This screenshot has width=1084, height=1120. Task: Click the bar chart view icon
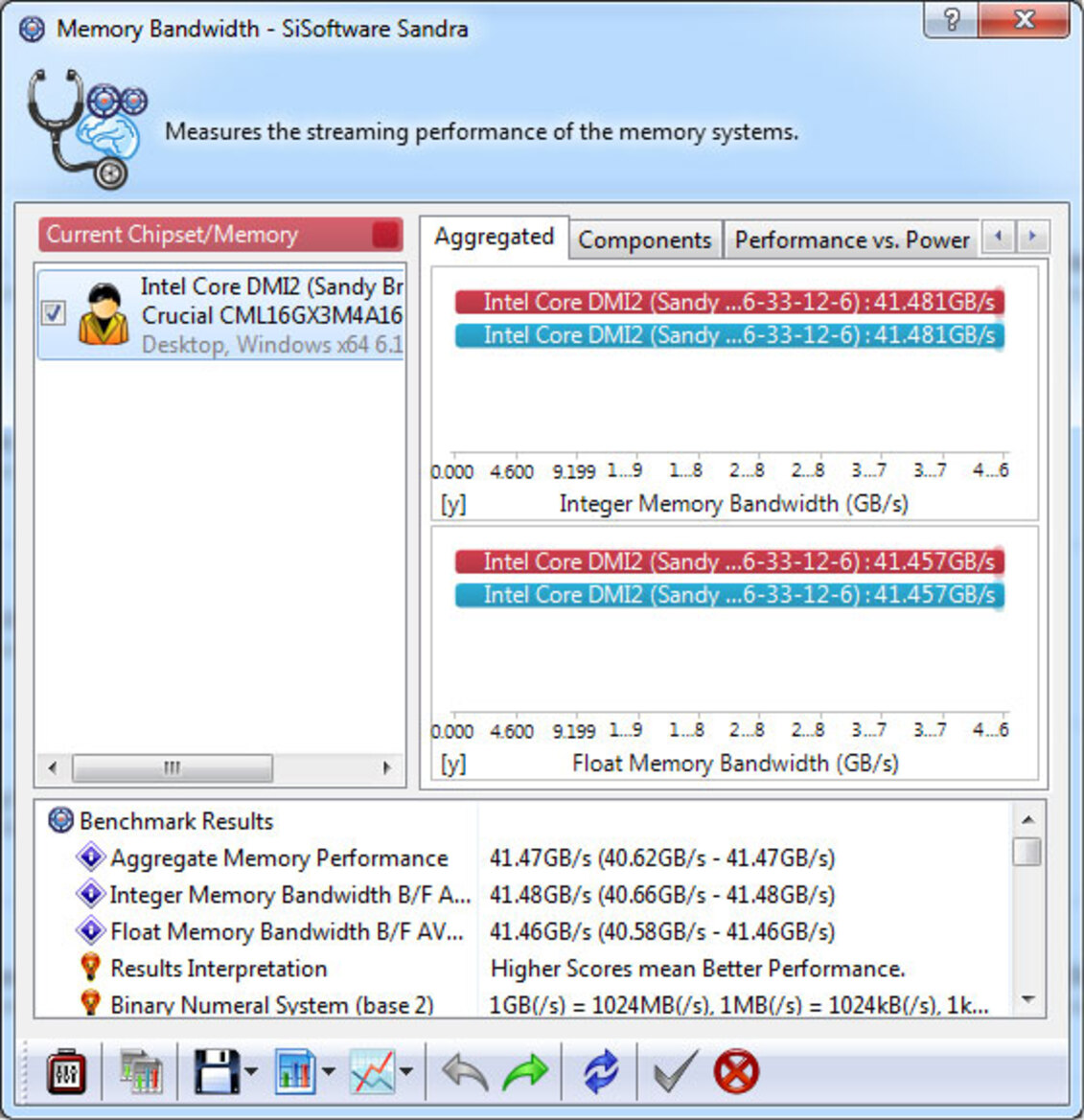[x=295, y=1071]
